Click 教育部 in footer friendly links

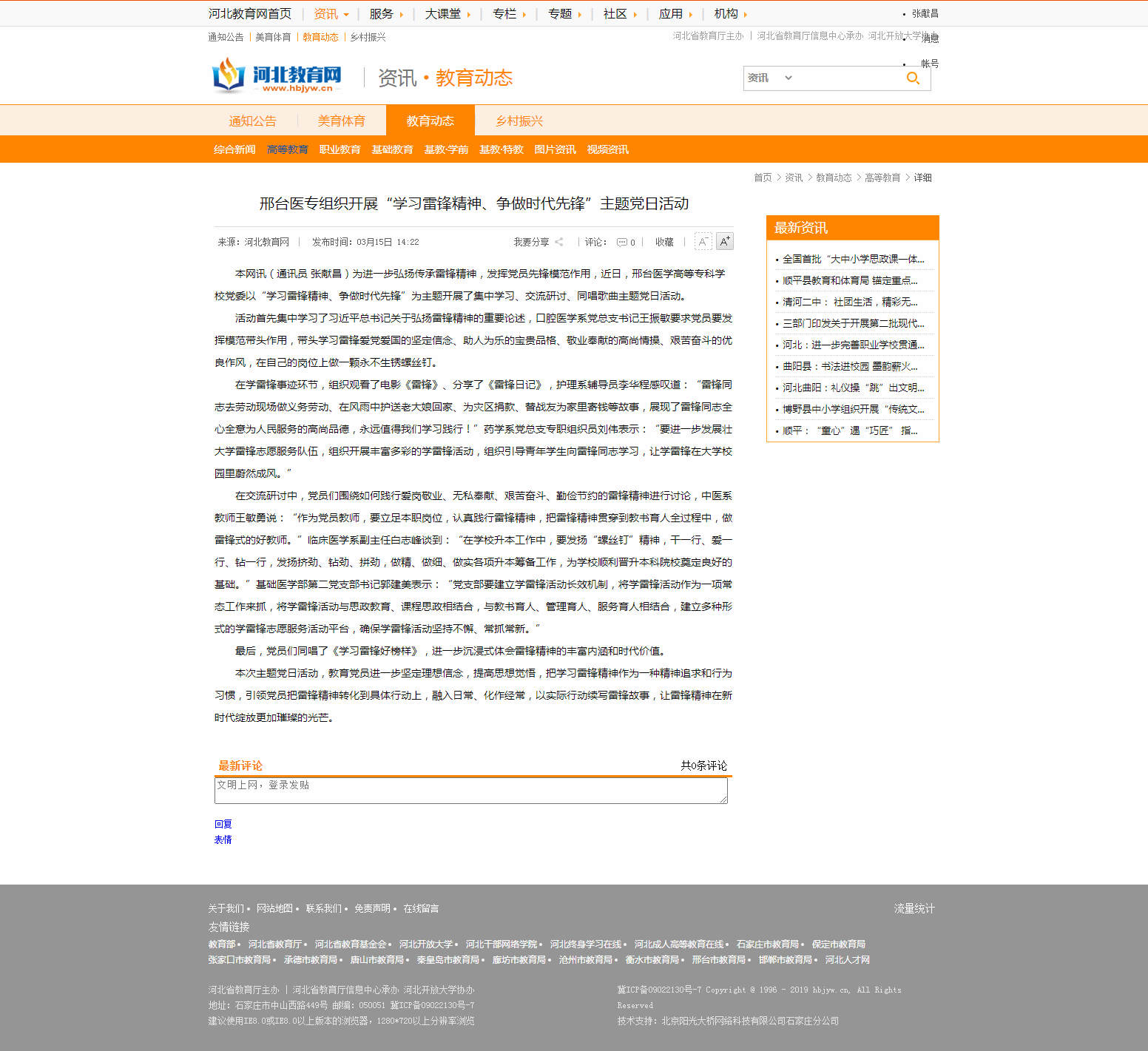[x=221, y=944]
